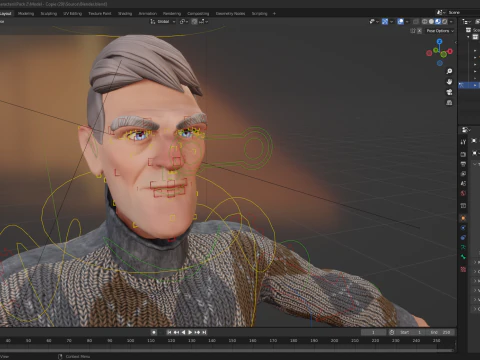480x360 pixels.
Task: Open the Render properties tab
Action: tap(463, 154)
